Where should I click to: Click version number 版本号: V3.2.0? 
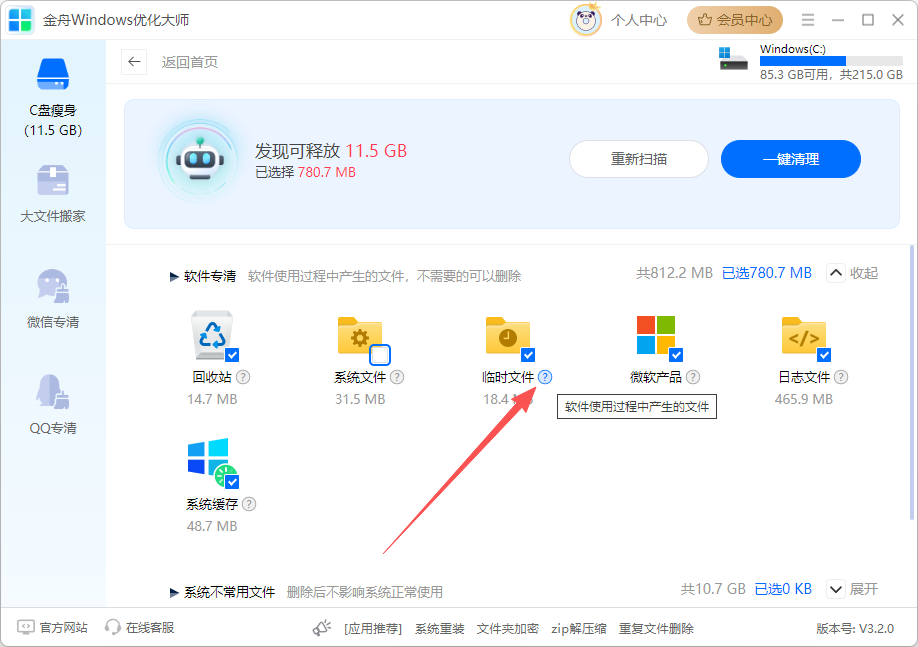tap(855, 629)
